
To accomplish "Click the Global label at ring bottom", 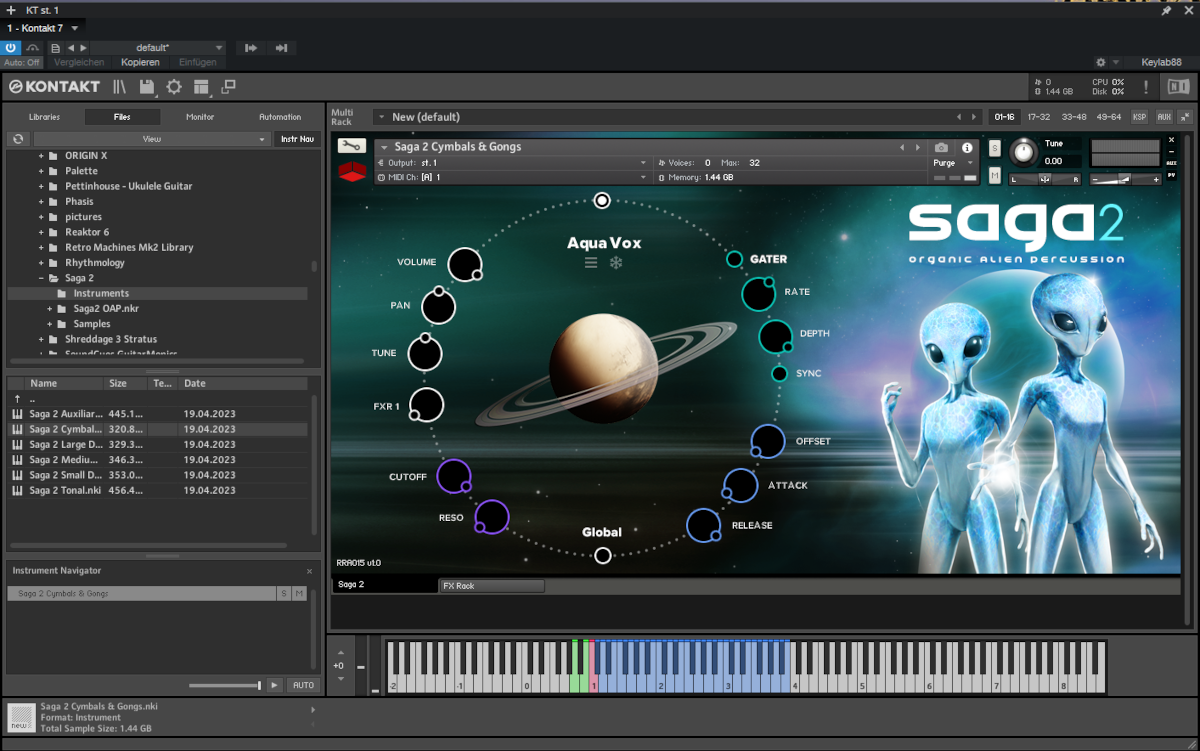I will (602, 532).
